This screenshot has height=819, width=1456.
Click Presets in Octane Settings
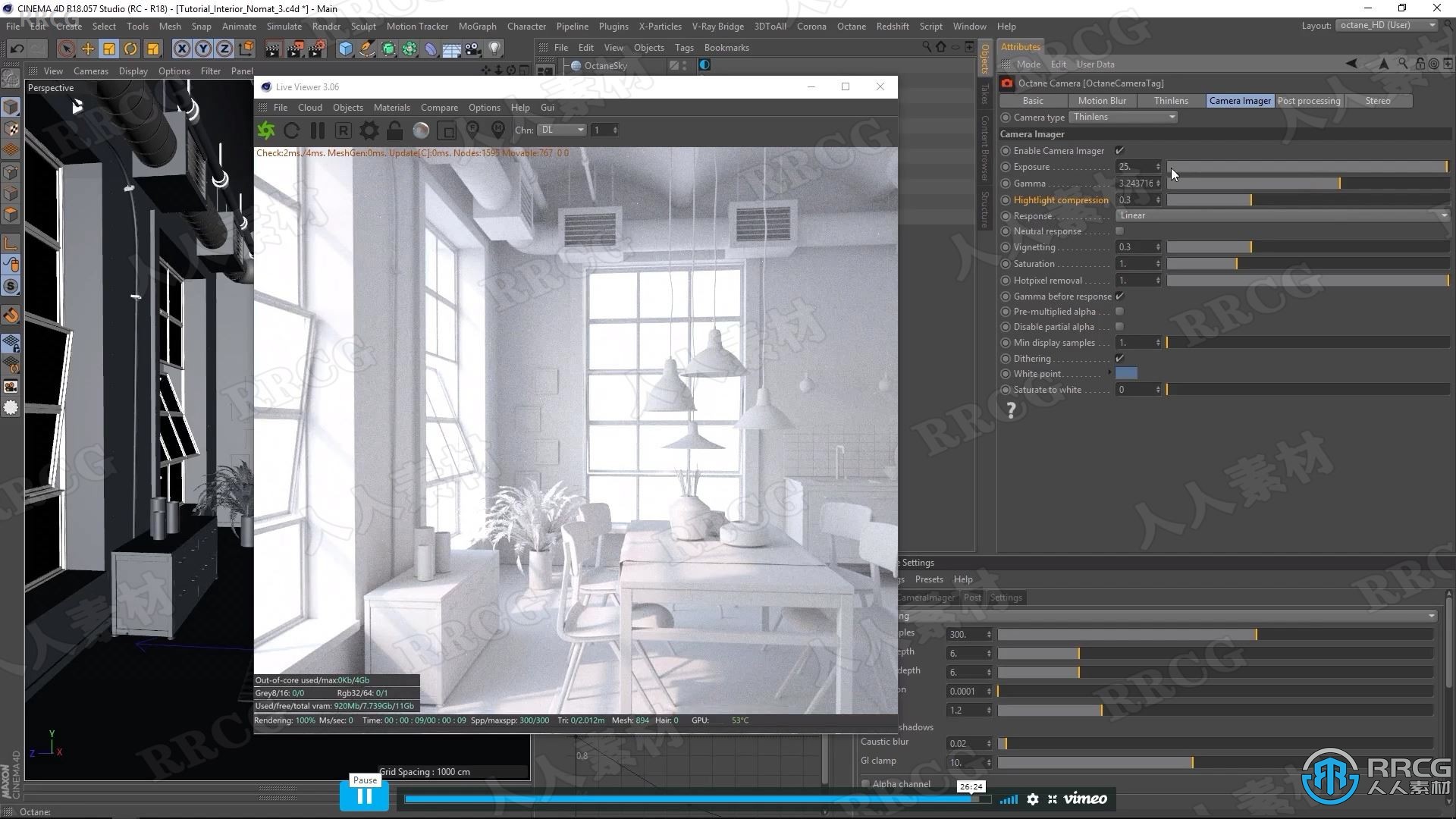click(929, 579)
